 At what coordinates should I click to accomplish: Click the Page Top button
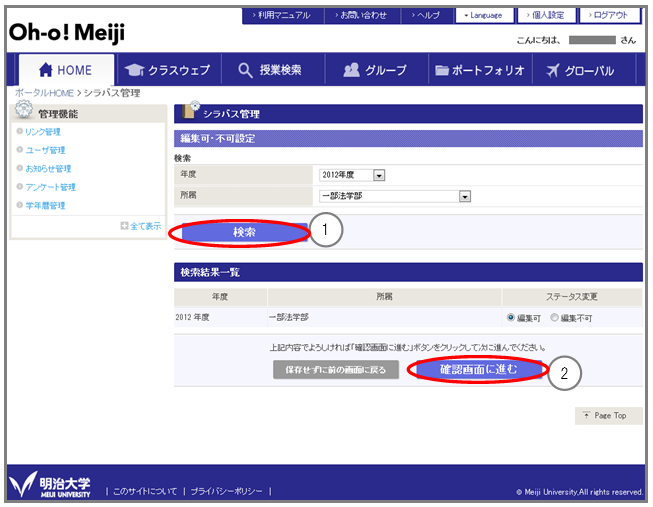tap(608, 415)
